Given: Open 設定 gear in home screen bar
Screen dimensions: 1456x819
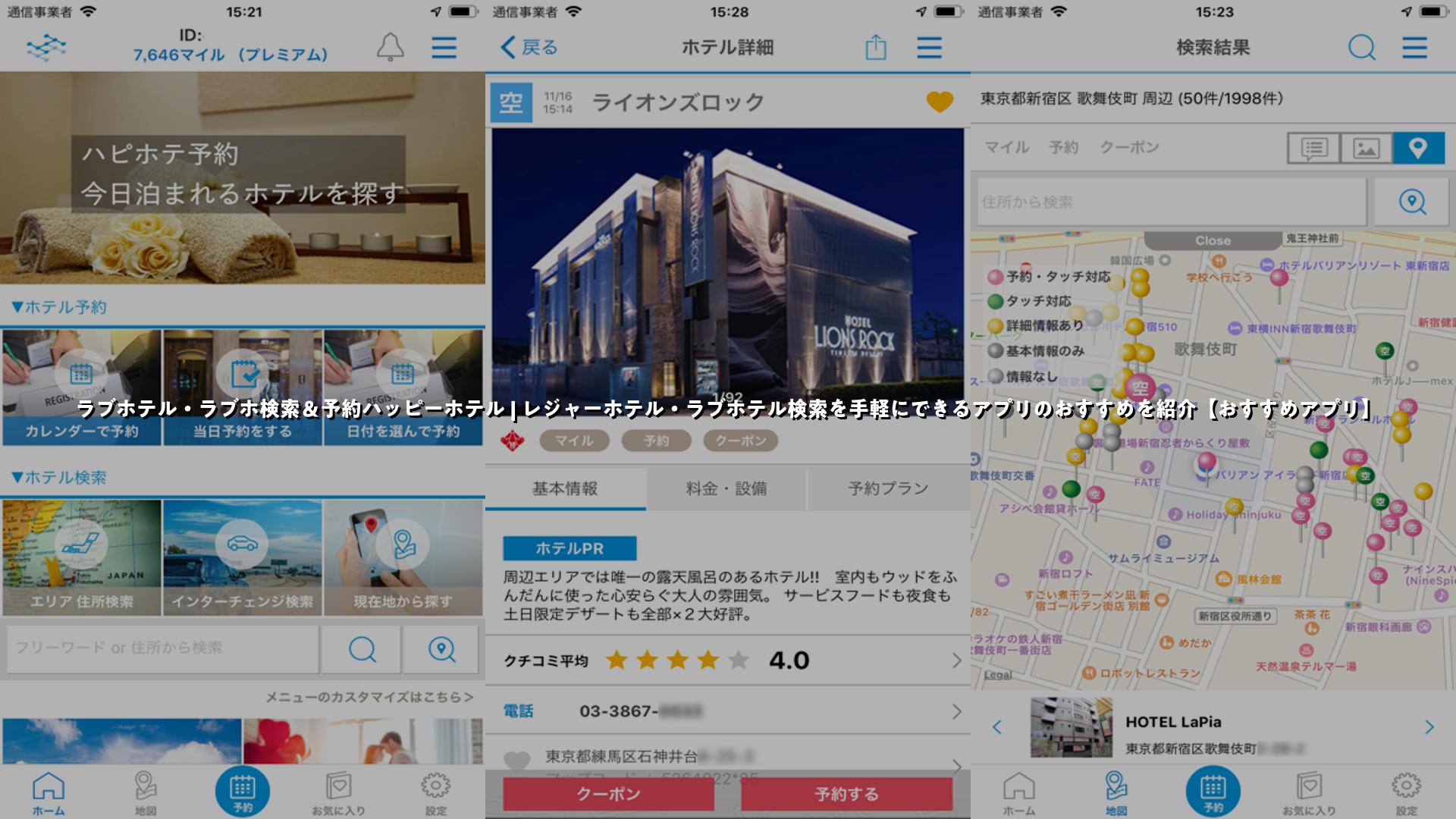Looking at the screenshot, I should tap(436, 794).
